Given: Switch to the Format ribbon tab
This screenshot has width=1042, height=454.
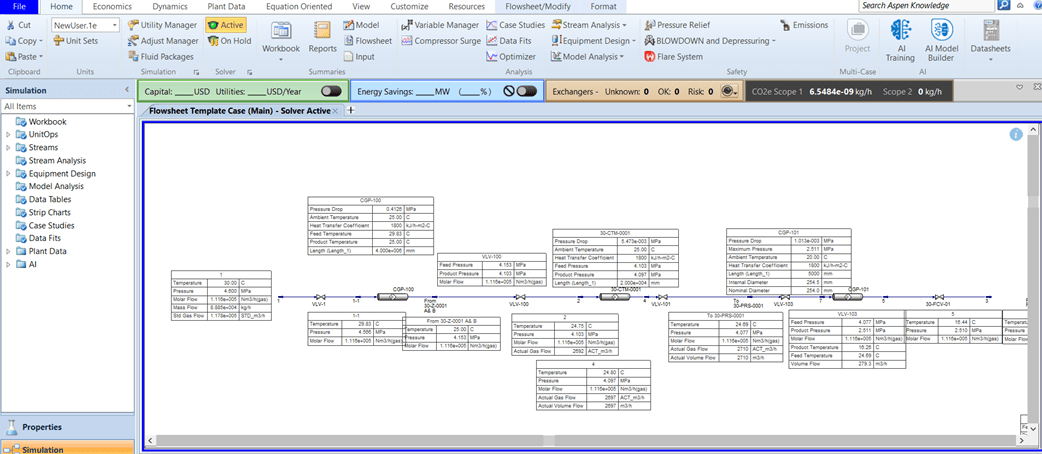Looking at the screenshot, I should point(603,7).
